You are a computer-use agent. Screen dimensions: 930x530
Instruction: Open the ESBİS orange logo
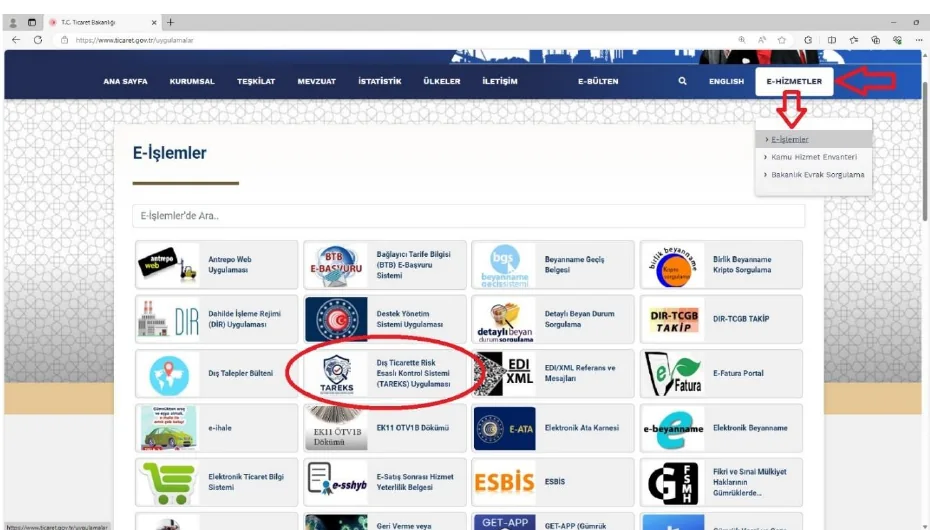(x=504, y=483)
